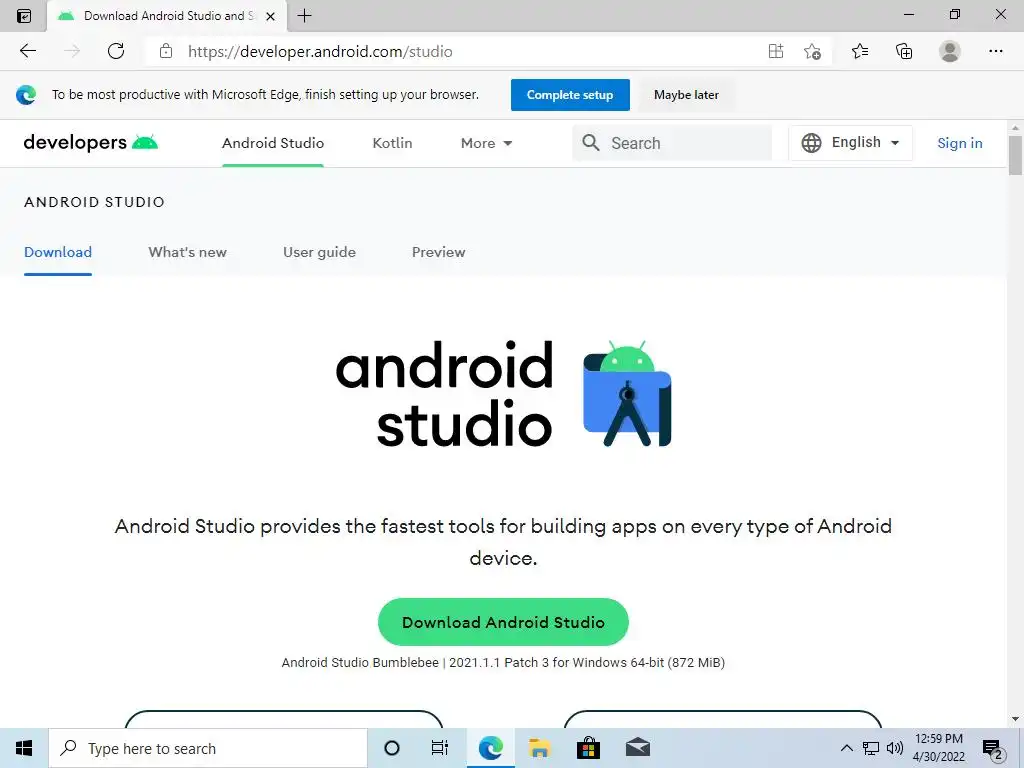
Task: Click the taskbar clock 12:59 PM
Action: (938, 739)
